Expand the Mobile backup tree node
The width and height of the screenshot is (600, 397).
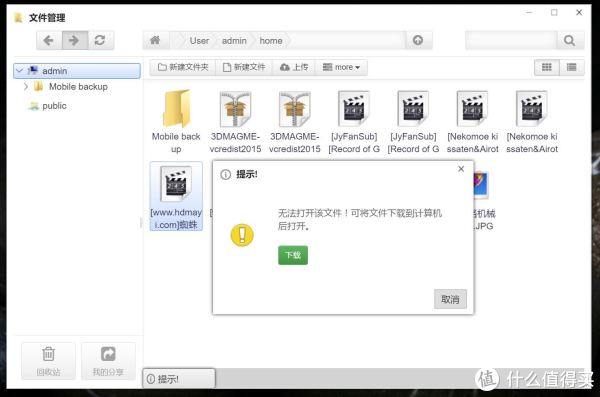pyautogui.click(x=26, y=87)
